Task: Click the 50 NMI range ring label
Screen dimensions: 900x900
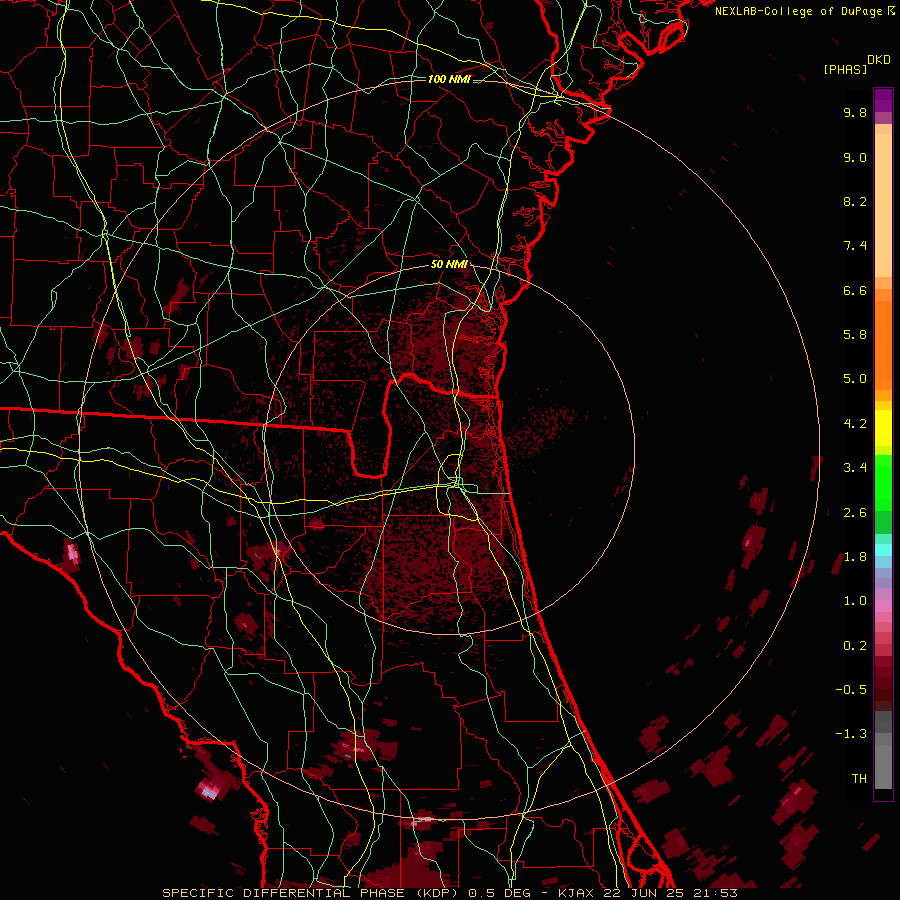Action: (449, 265)
